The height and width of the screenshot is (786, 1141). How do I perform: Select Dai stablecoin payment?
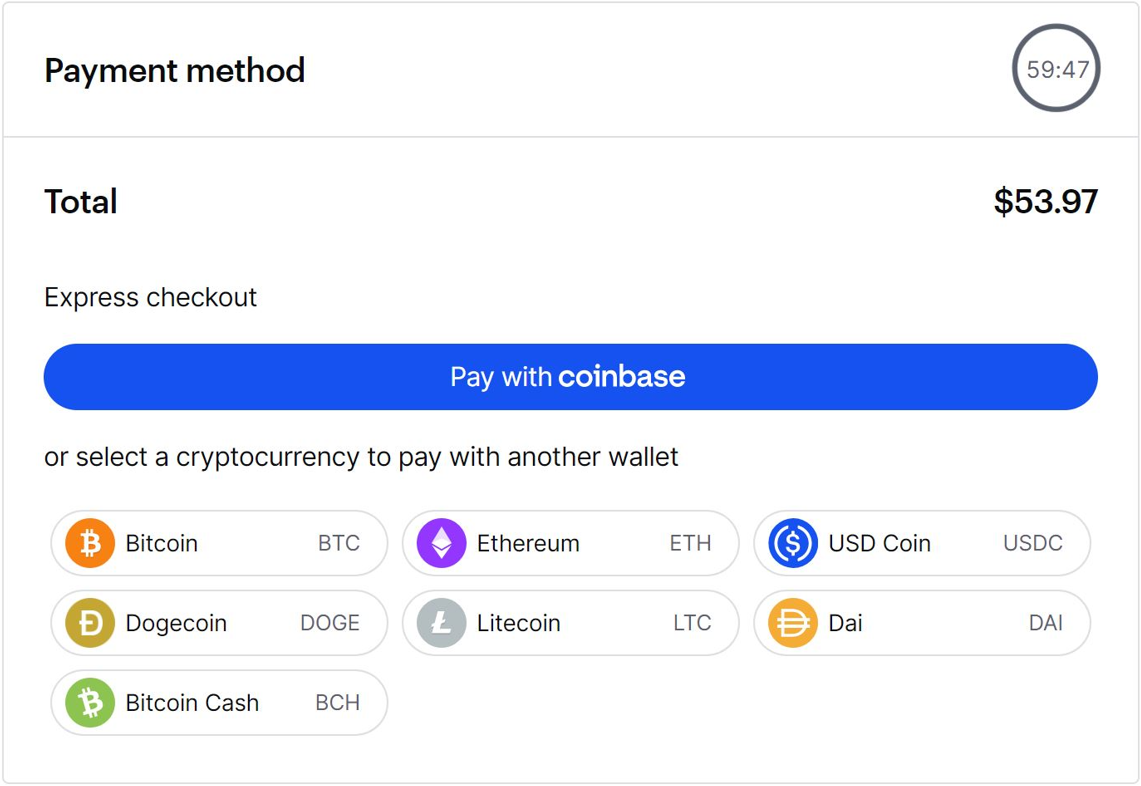click(x=922, y=623)
